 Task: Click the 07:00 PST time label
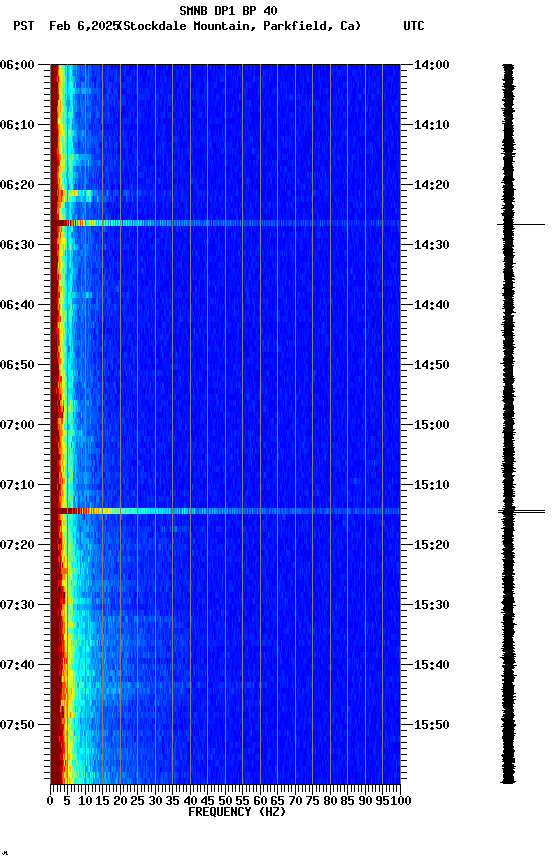click(x=18, y=425)
